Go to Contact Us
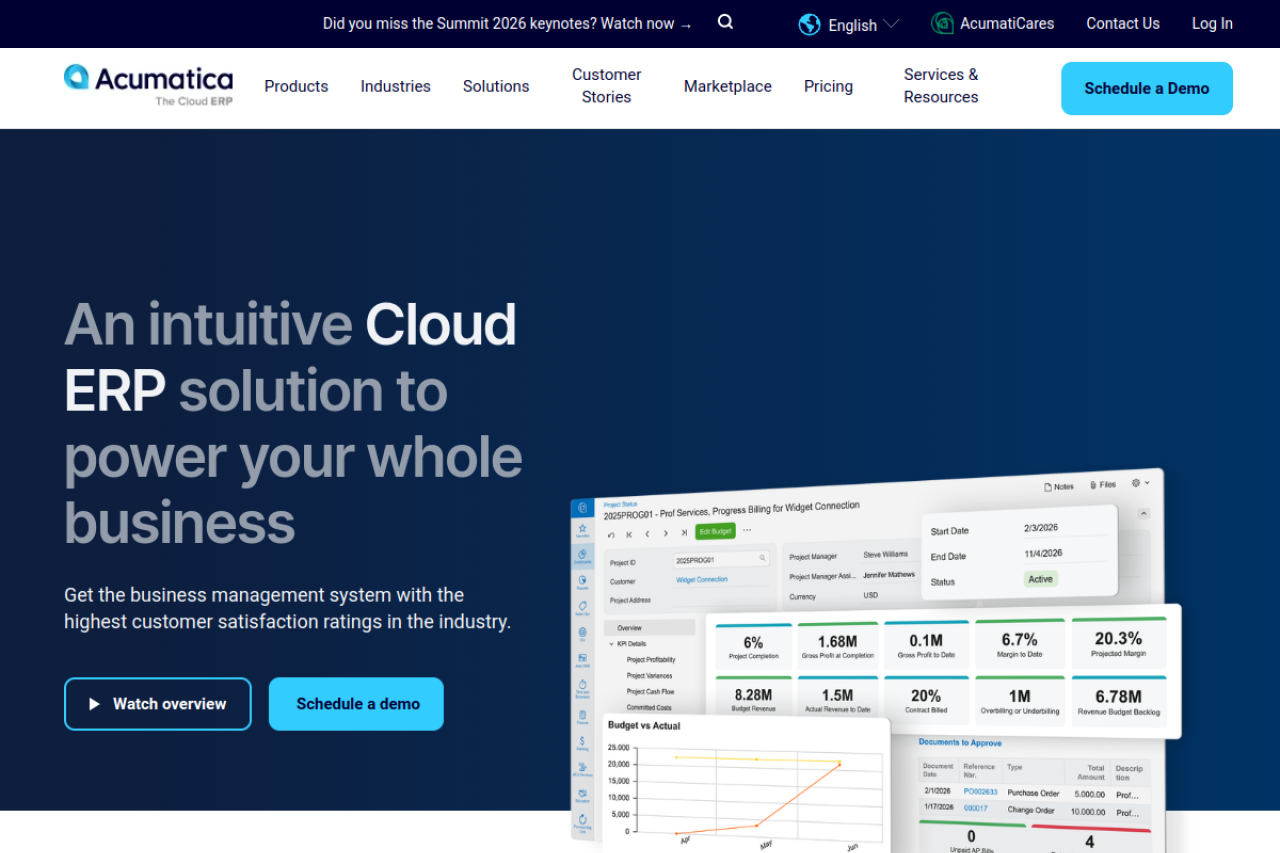1280x853 pixels. [x=1123, y=23]
